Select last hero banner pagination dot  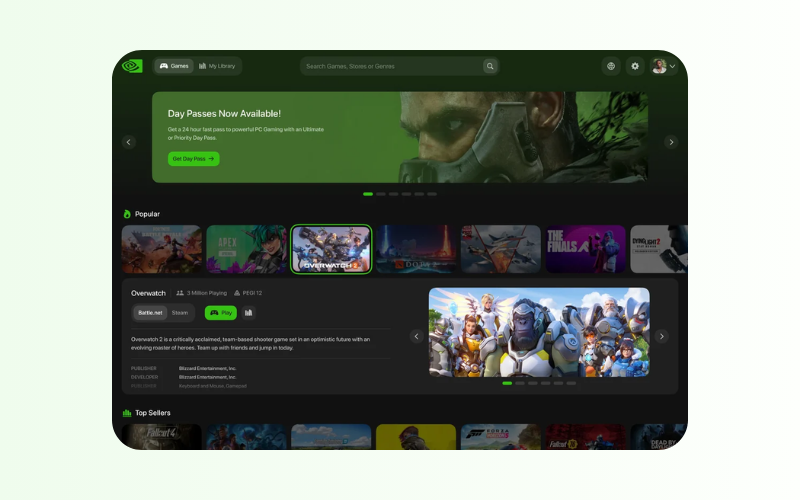(432, 194)
